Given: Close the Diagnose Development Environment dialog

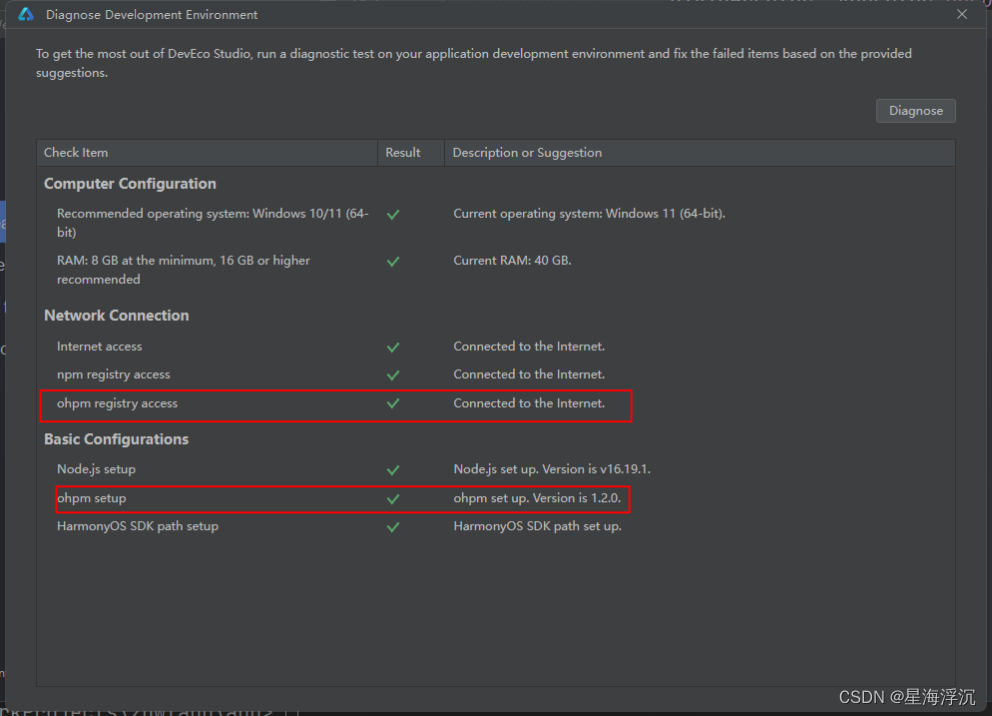Looking at the screenshot, I should point(961,14).
